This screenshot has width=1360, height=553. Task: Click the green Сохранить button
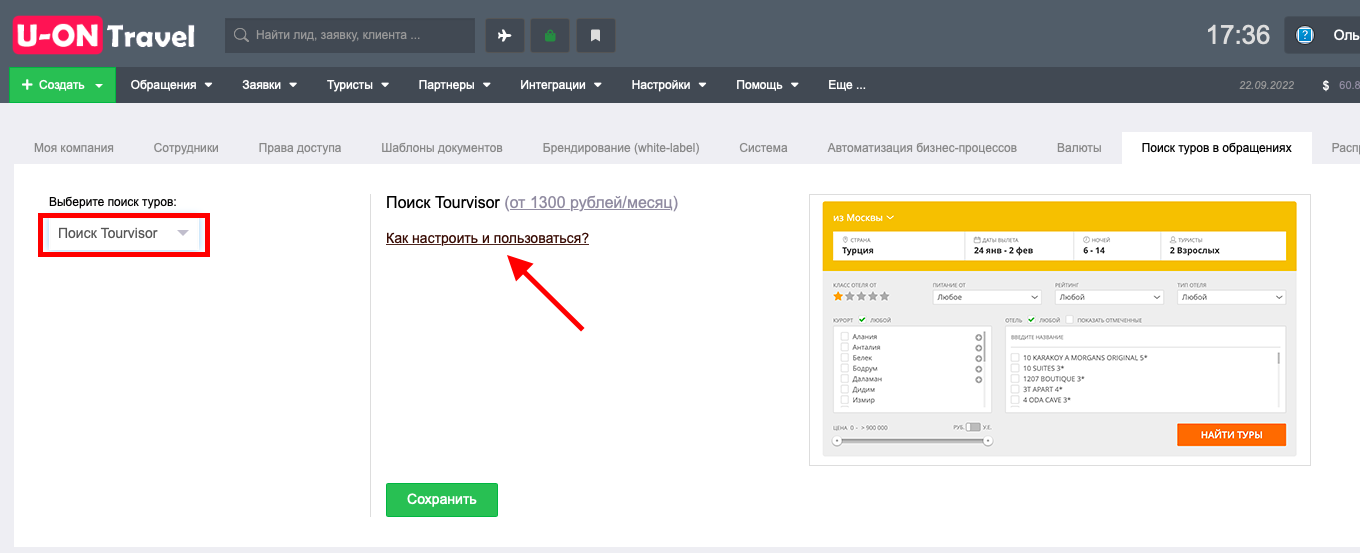coord(442,500)
